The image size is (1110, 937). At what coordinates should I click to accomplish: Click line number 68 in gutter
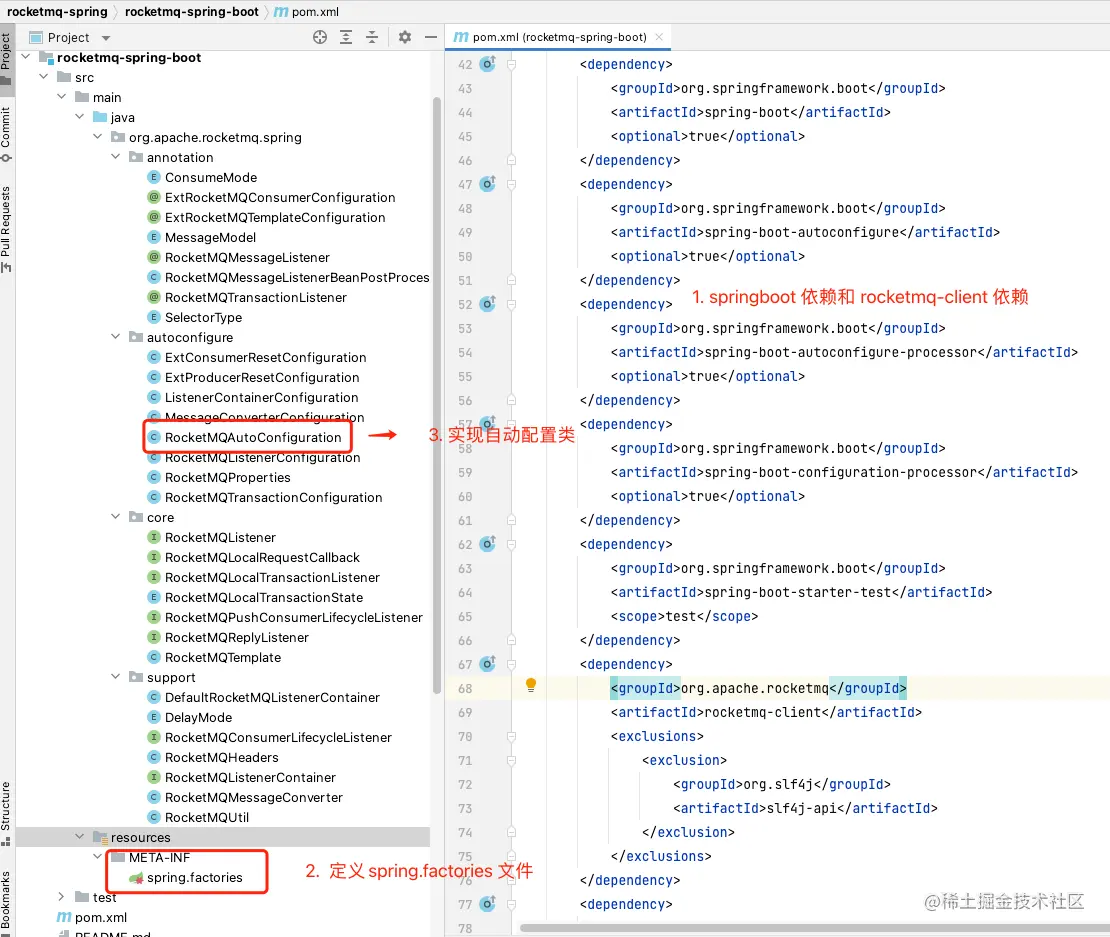(x=464, y=689)
